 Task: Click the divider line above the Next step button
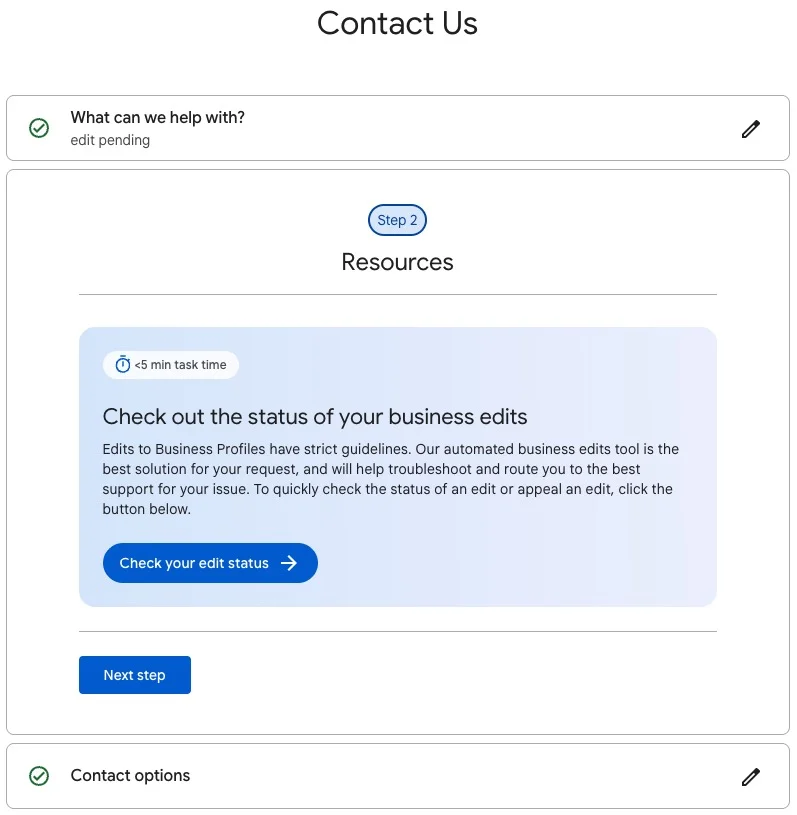397,632
